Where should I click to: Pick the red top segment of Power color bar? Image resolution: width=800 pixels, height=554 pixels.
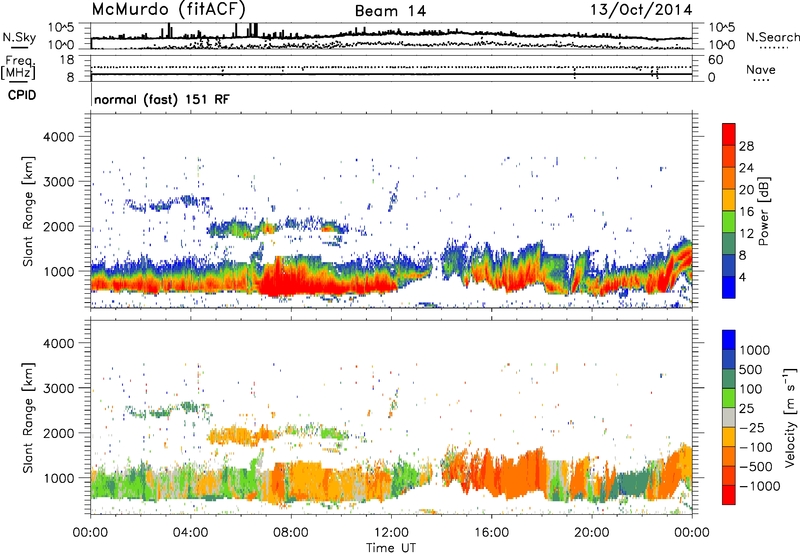[729, 134]
